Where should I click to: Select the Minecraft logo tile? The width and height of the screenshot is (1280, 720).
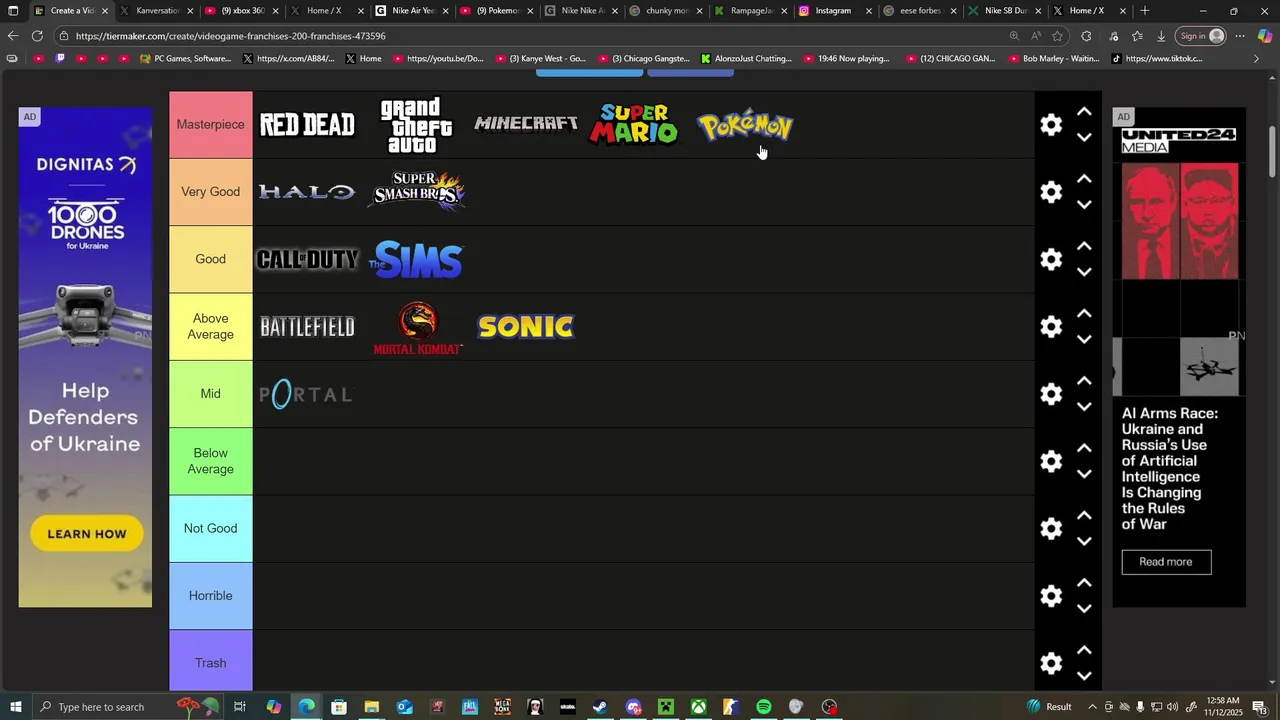(526, 125)
